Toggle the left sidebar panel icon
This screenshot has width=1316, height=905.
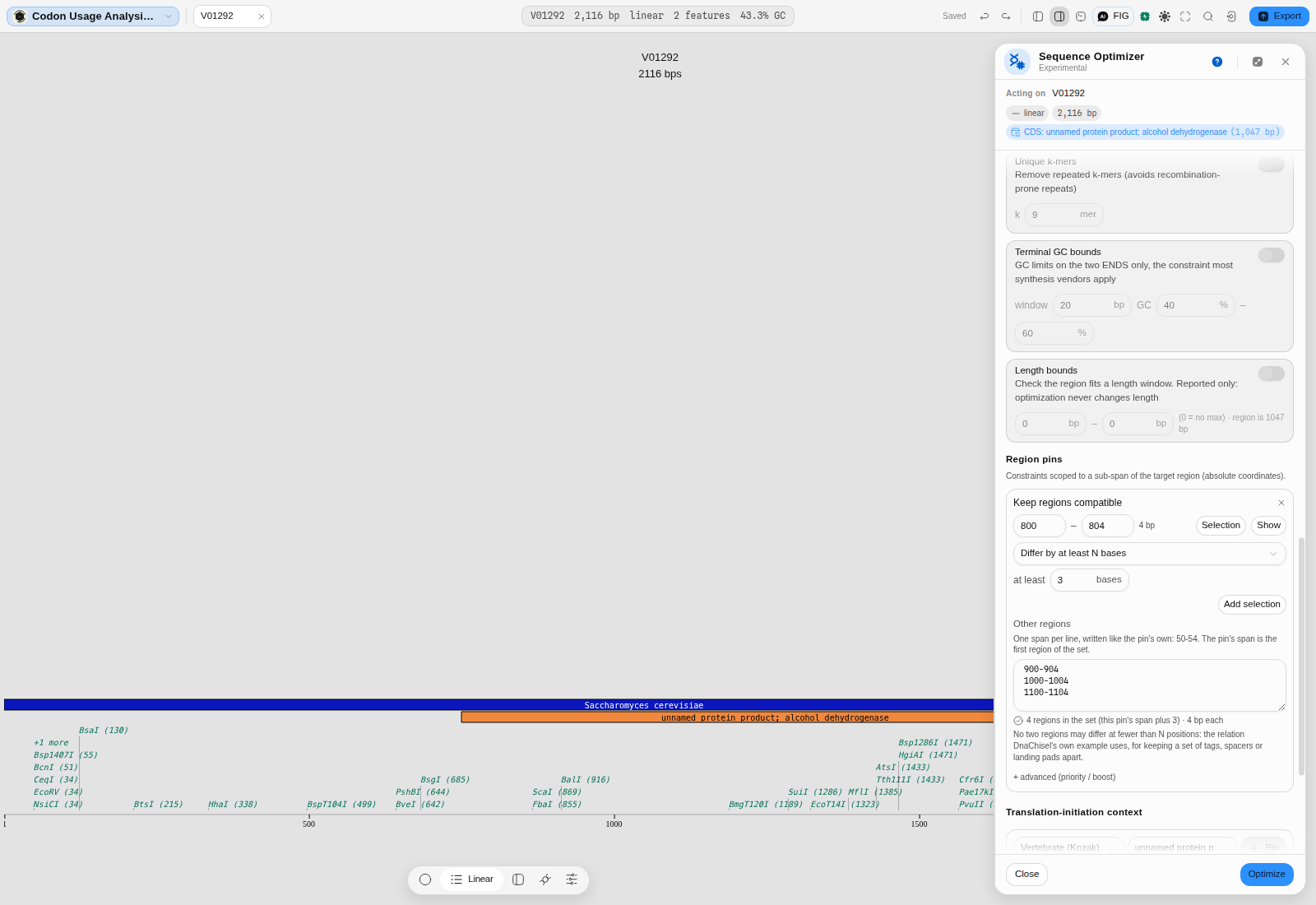1038,16
